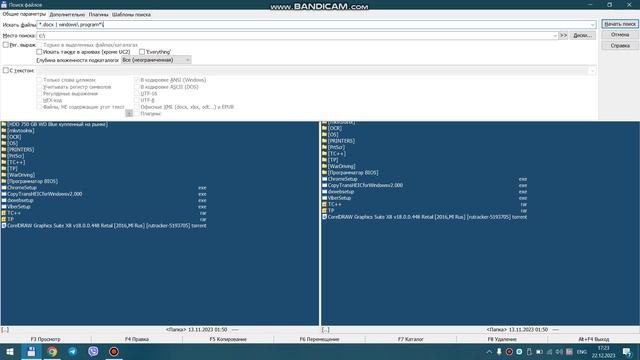The height and width of the screenshot is (360, 640).
Task: Select [Программатор BIOS] folder icon in right panel
Action: [324, 173]
